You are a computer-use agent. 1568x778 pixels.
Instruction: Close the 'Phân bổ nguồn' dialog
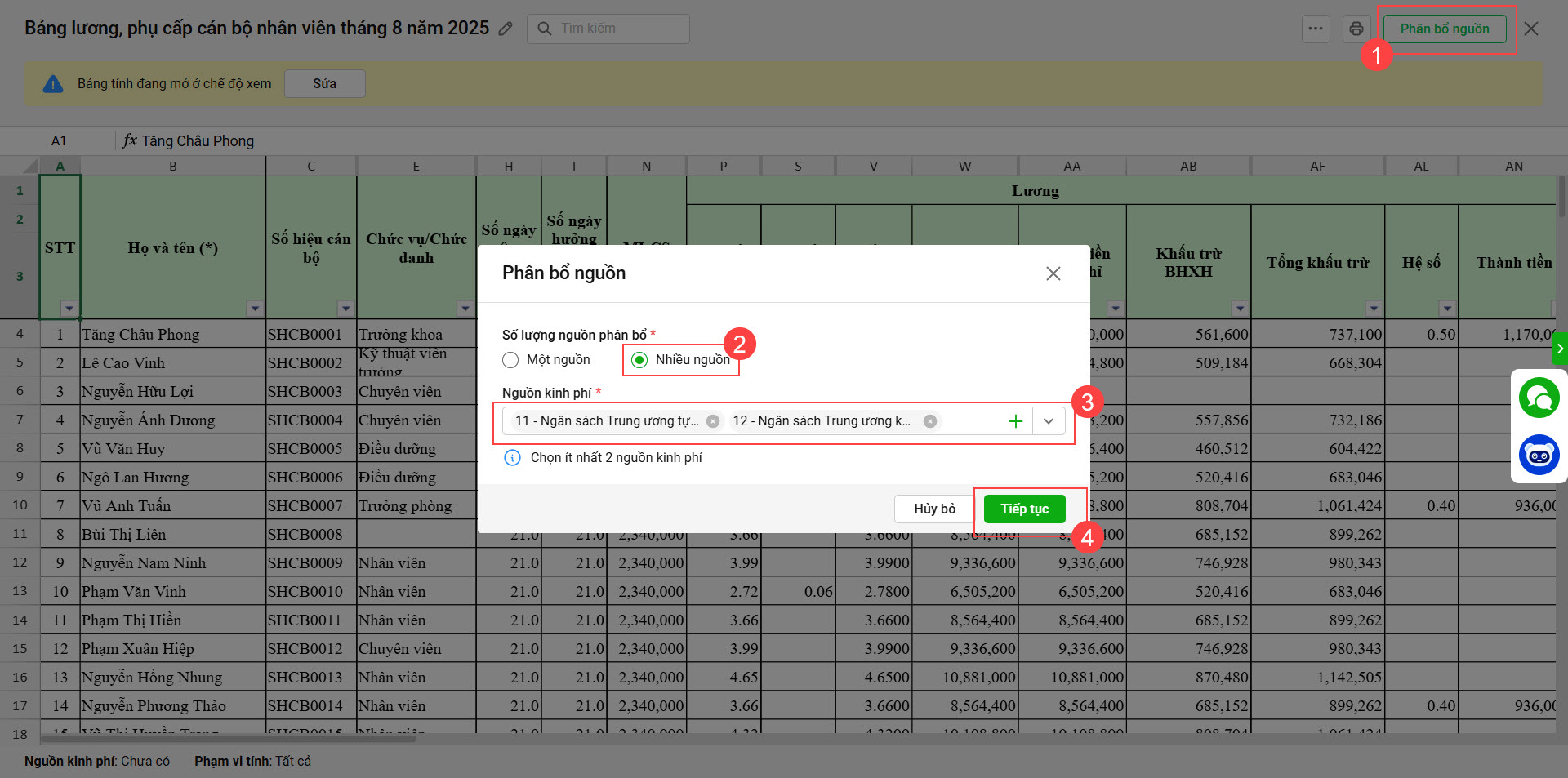(1053, 273)
